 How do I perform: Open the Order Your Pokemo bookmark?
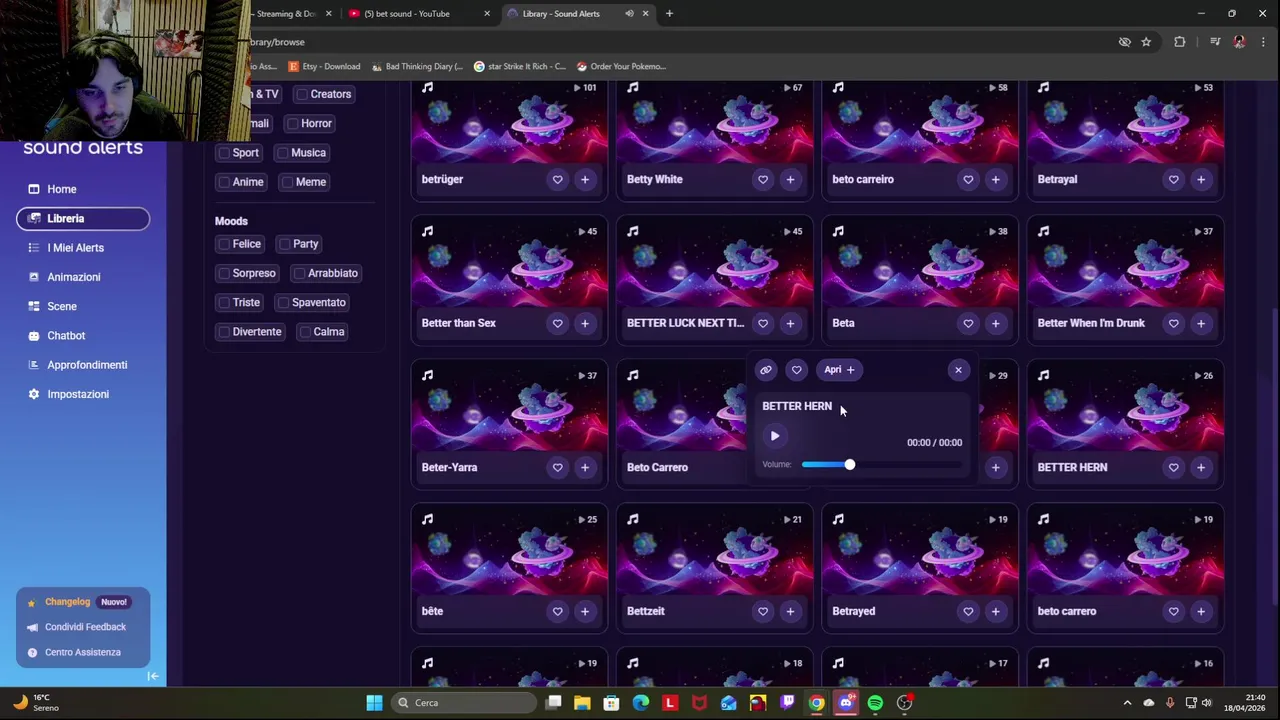click(621, 67)
